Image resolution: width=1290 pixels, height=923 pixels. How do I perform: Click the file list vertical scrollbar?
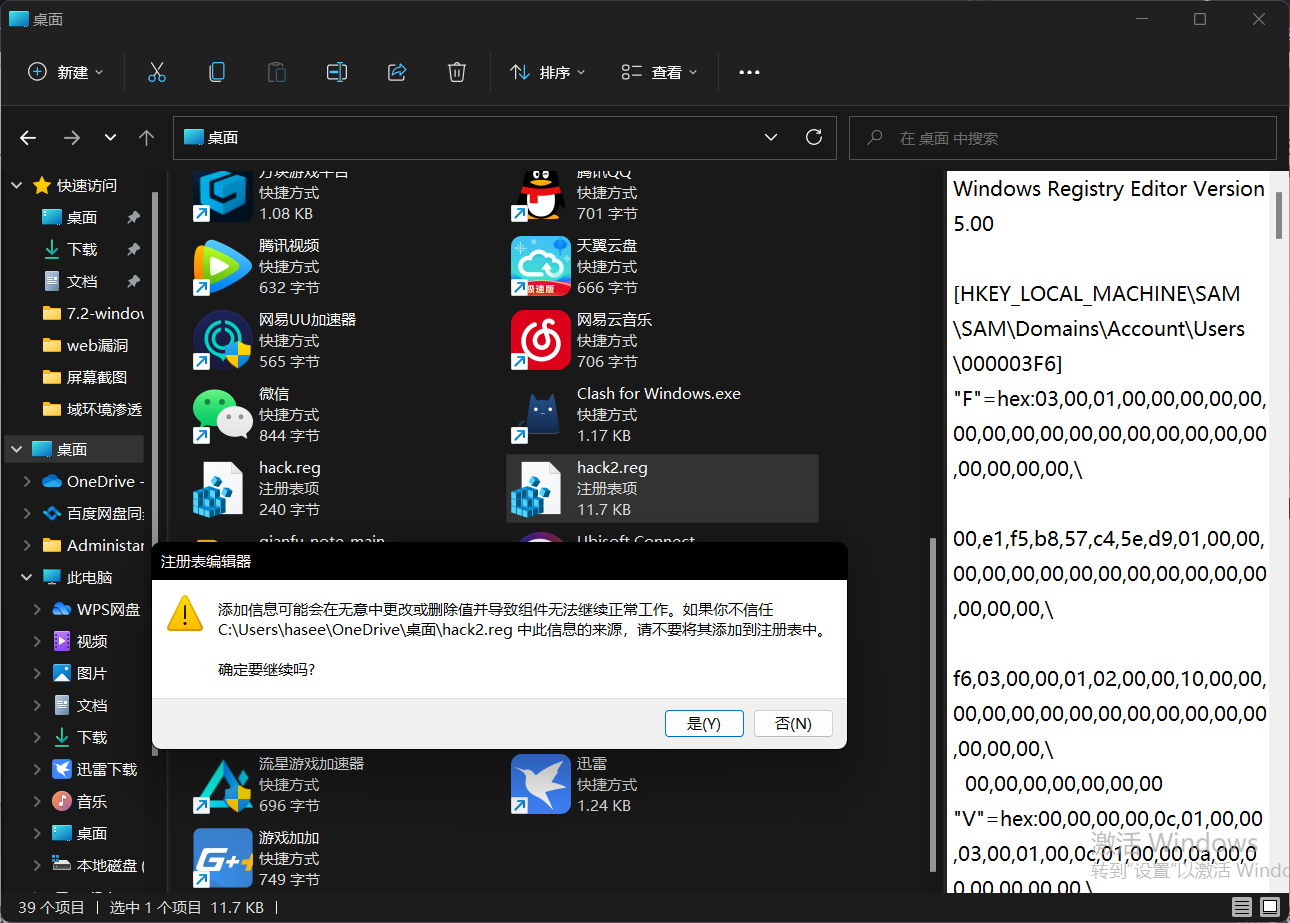point(932,704)
